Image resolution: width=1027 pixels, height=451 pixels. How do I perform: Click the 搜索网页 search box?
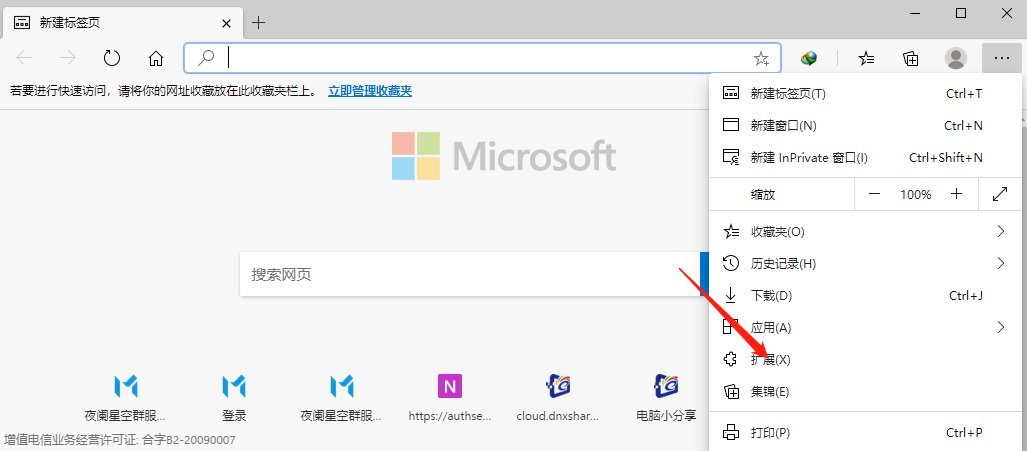(x=468, y=274)
